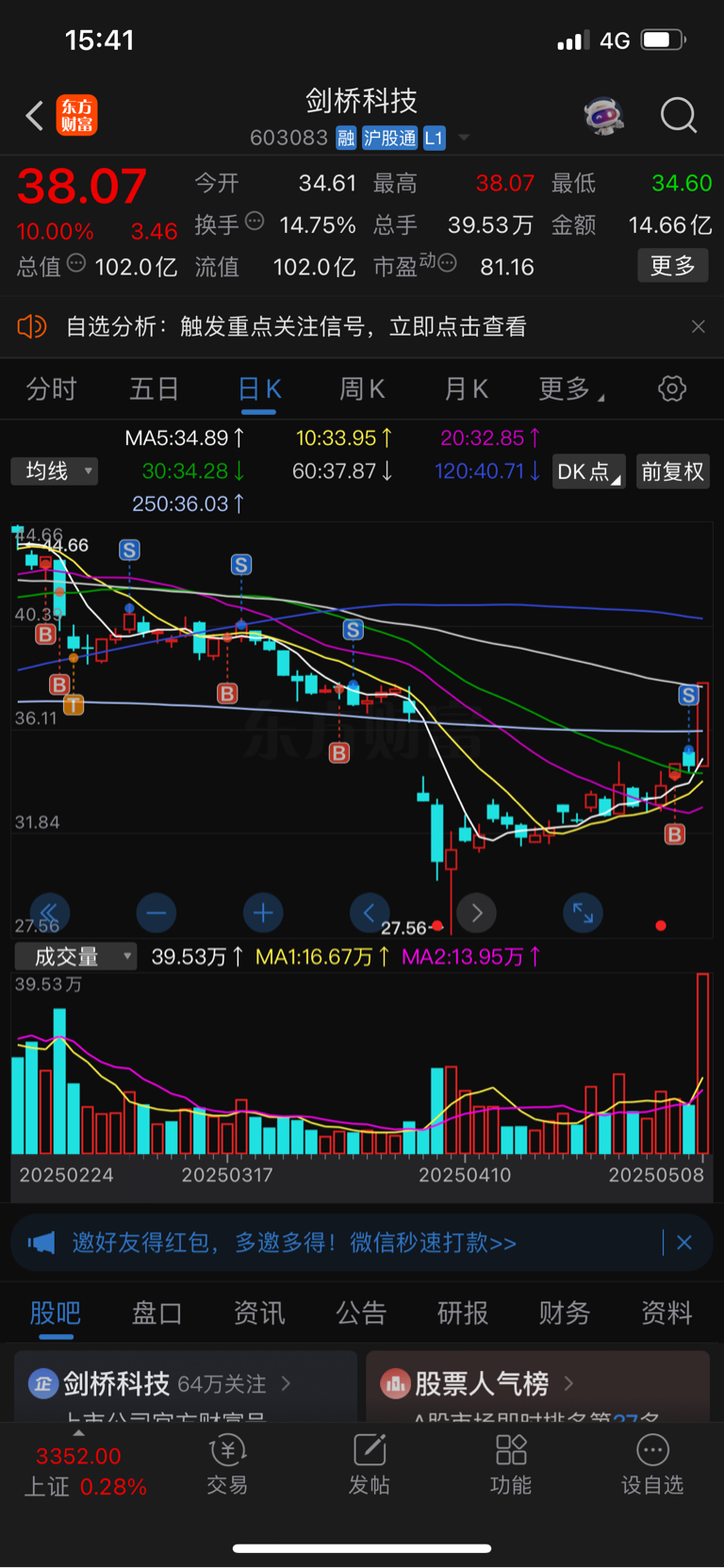Open the robot assistant icon
This screenshot has height=1568, width=724.
604,116
